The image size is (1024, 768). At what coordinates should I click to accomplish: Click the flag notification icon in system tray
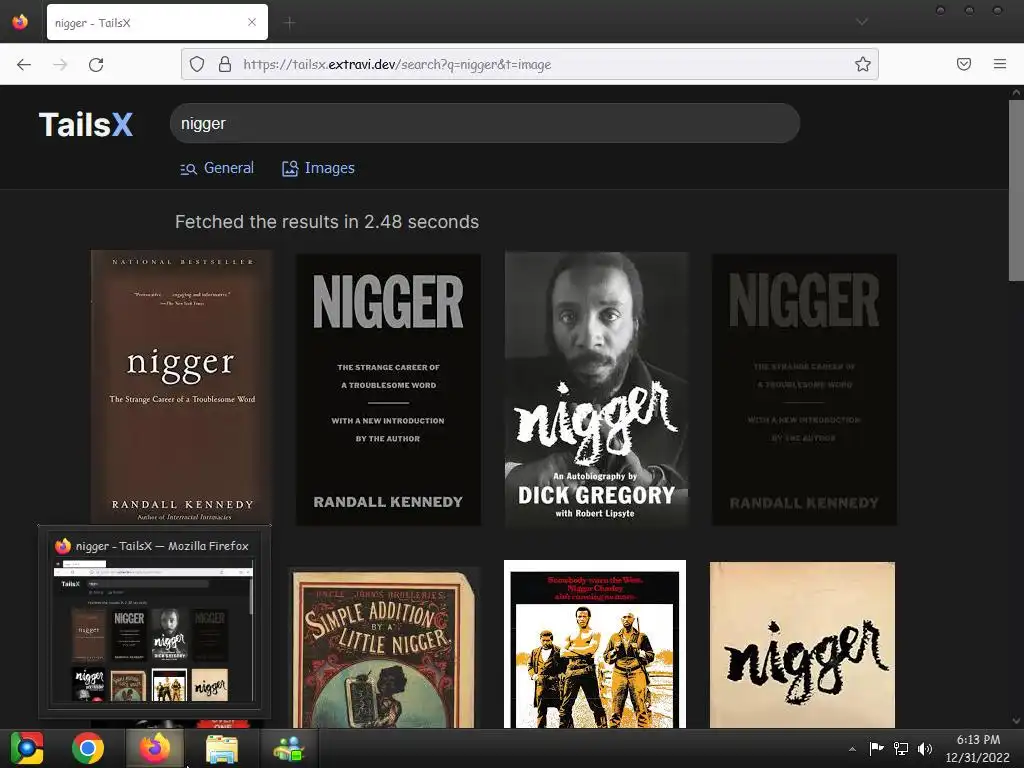tap(876, 748)
